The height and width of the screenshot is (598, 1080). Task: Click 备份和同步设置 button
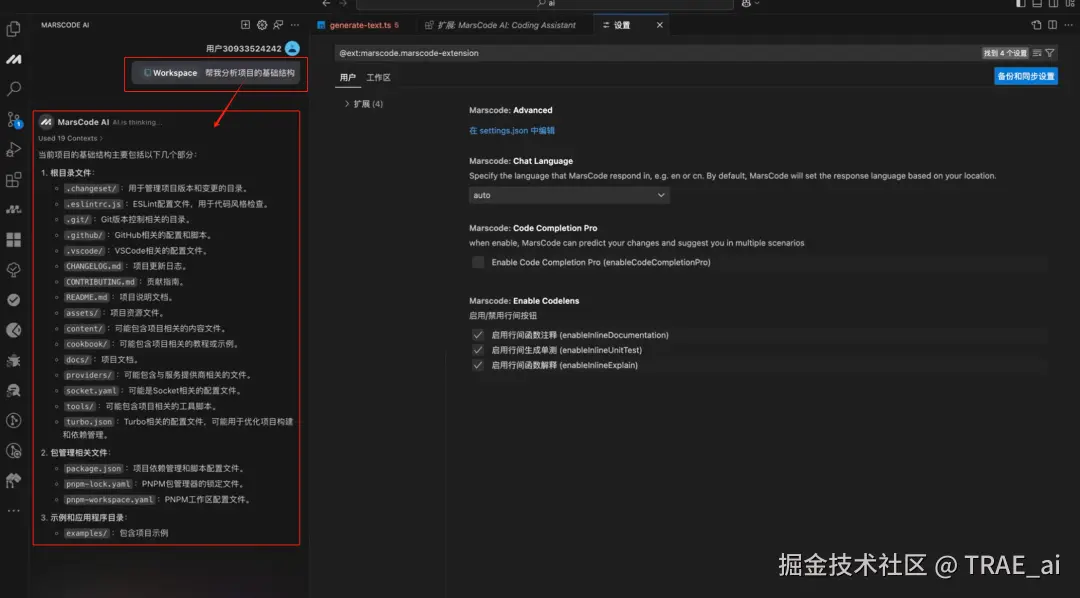(1026, 76)
